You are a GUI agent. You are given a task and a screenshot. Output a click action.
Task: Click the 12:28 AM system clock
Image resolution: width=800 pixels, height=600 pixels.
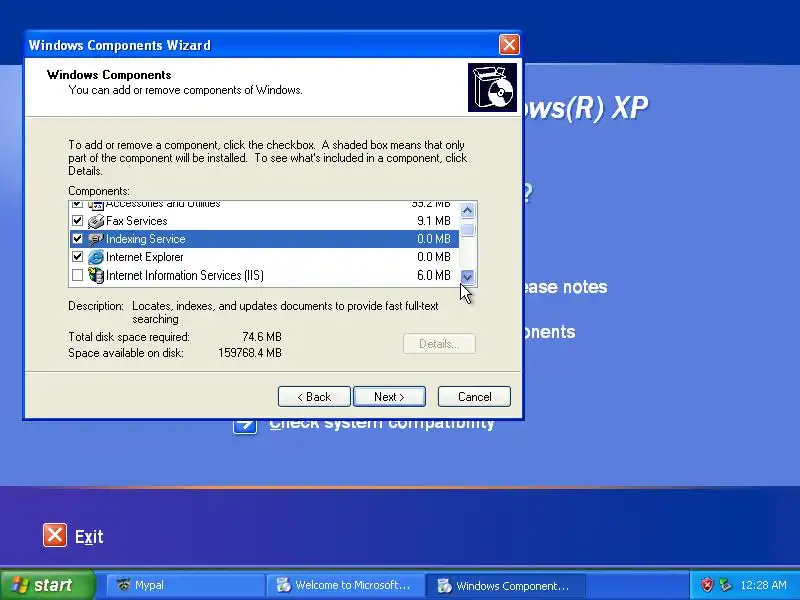click(763, 585)
